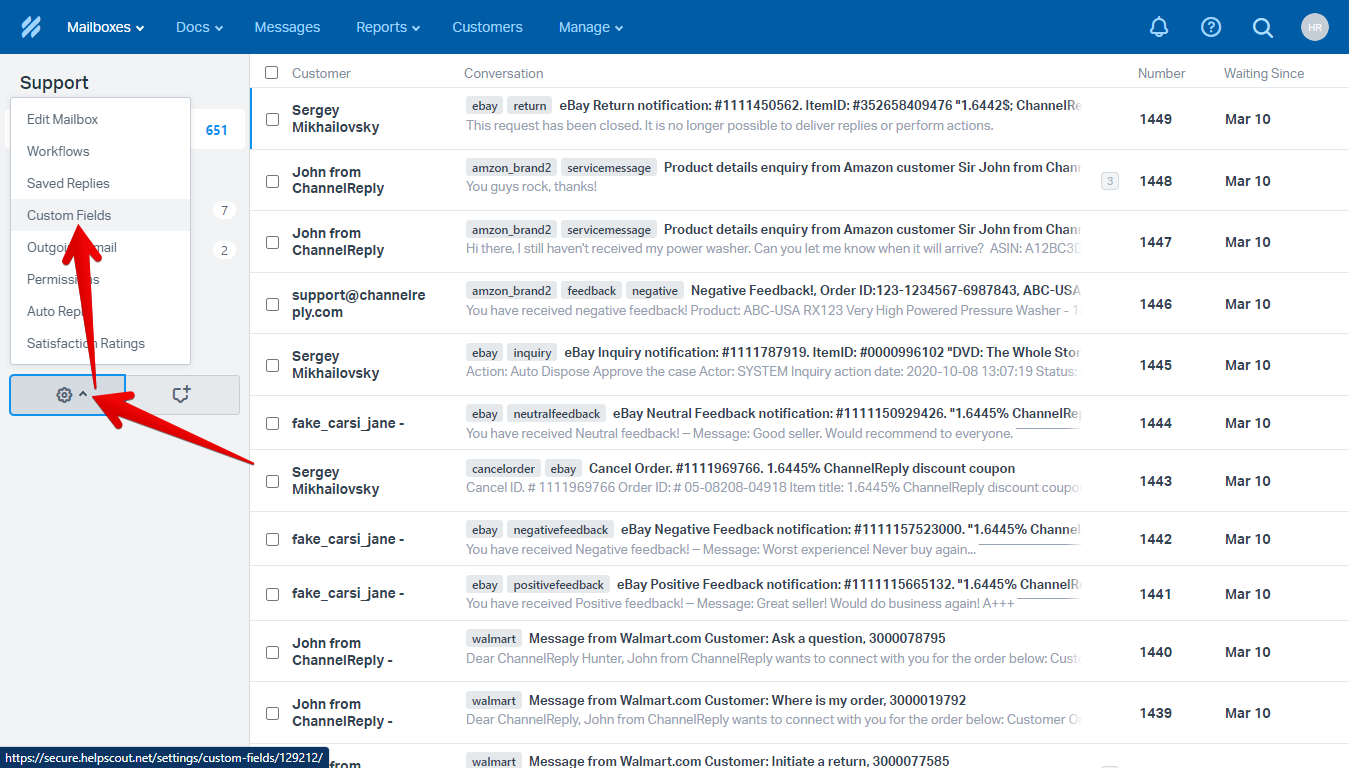Click the Support mailbox title
This screenshot has height=768, width=1349.
pyautogui.click(x=54, y=83)
